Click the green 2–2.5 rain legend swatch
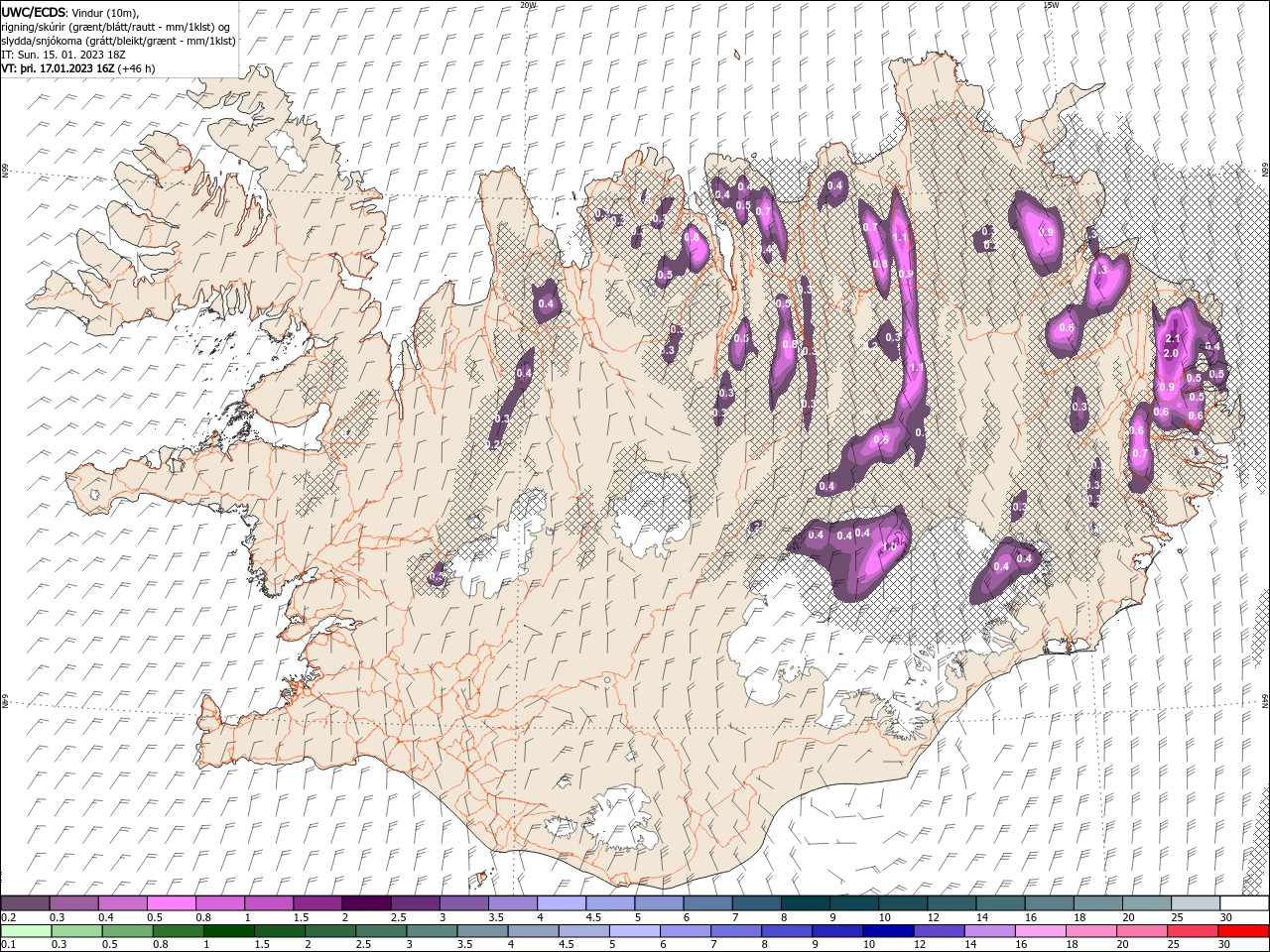Image resolution: width=1270 pixels, height=952 pixels. point(330,931)
